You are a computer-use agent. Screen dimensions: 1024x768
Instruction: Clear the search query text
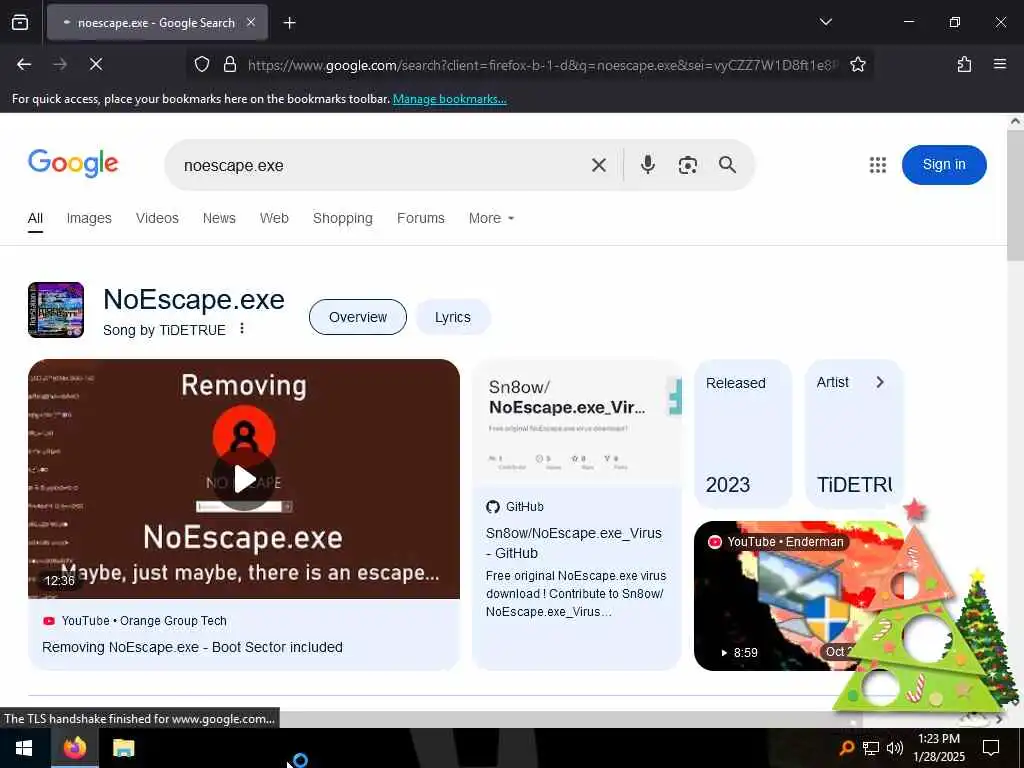coord(598,165)
